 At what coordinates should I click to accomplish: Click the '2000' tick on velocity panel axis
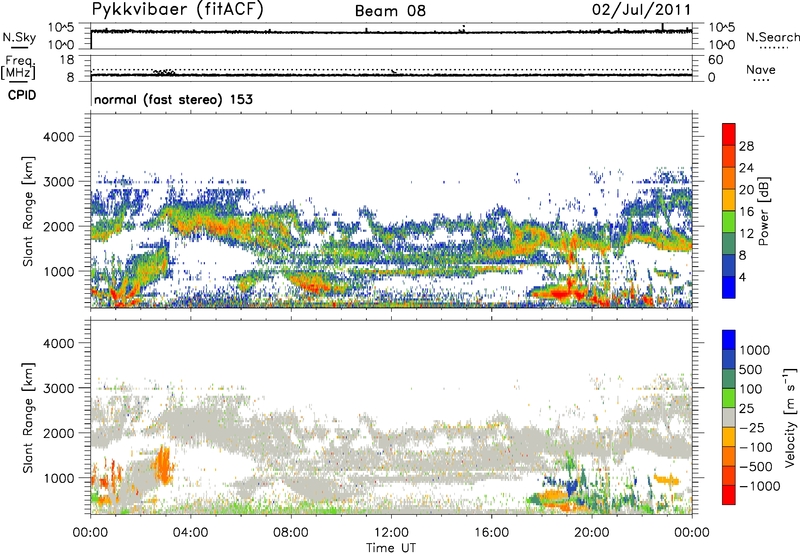coord(58,433)
